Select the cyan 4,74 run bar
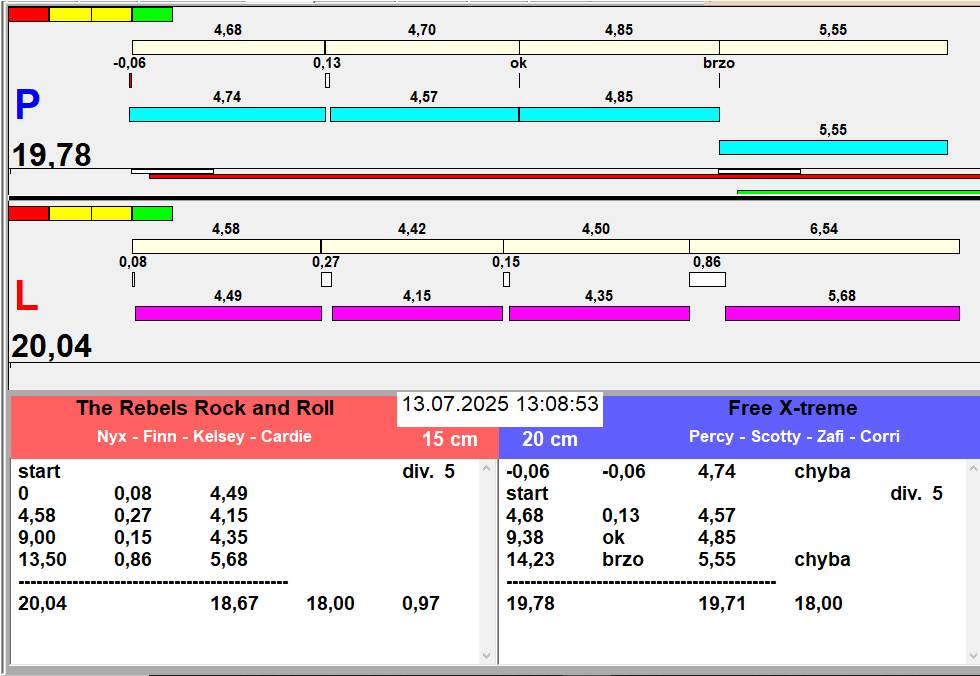Viewport: 980px width, 676px height. click(x=228, y=114)
